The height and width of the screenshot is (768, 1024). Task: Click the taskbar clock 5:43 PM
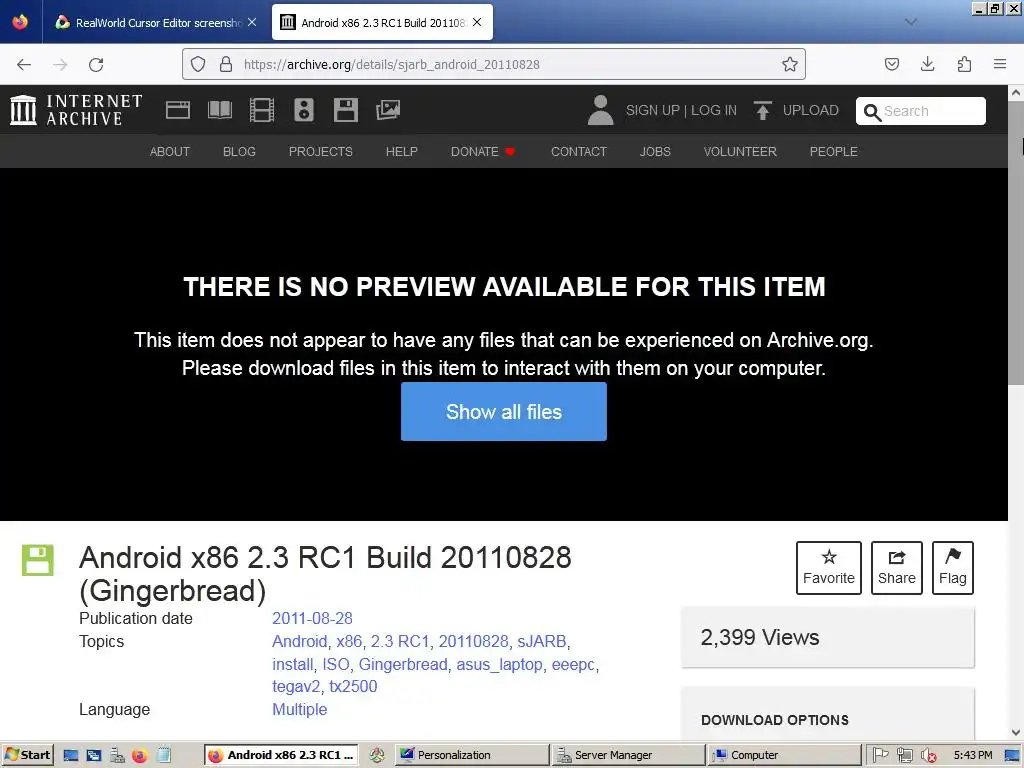pyautogui.click(x=972, y=755)
